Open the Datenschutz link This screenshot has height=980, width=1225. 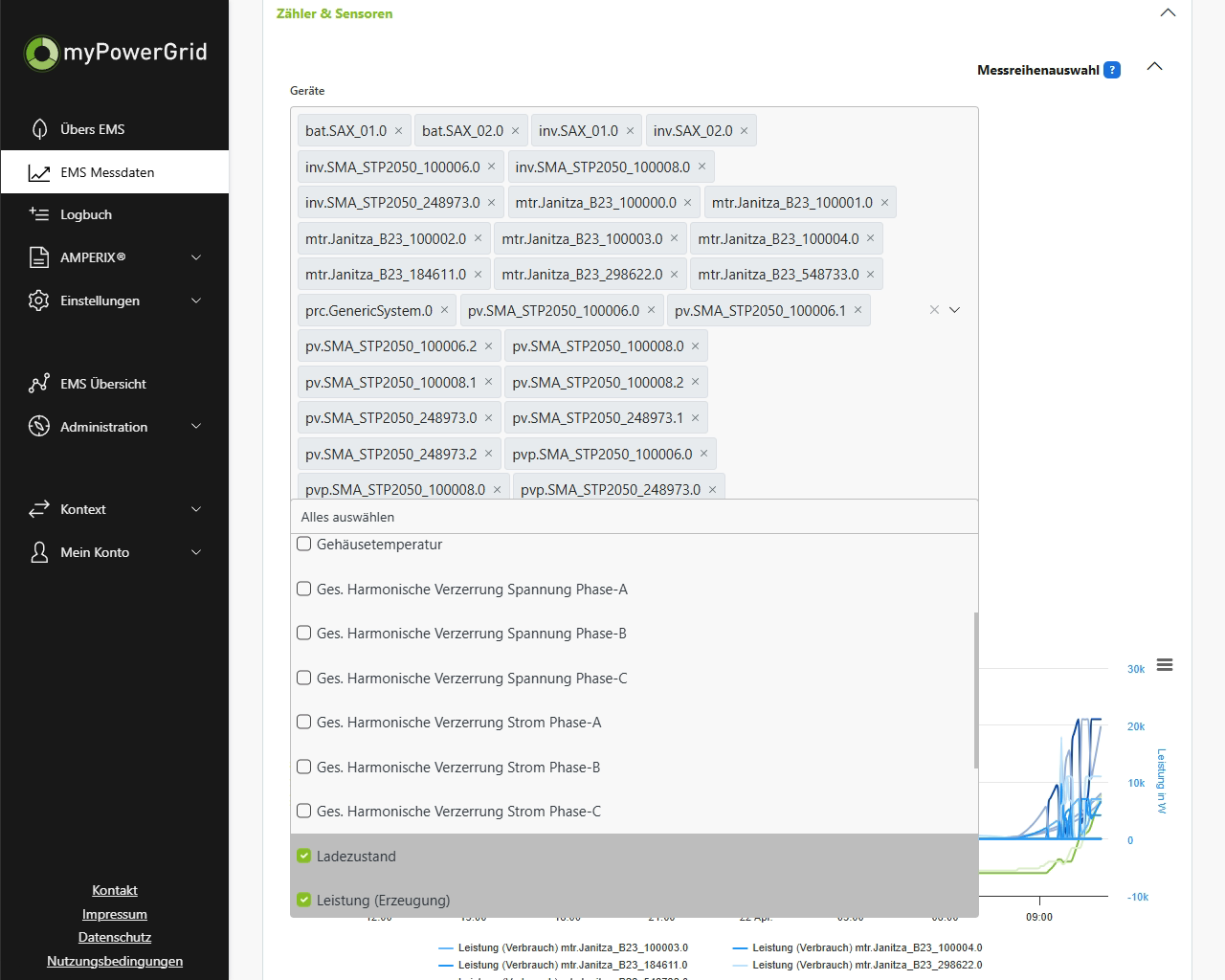[x=115, y=937]
